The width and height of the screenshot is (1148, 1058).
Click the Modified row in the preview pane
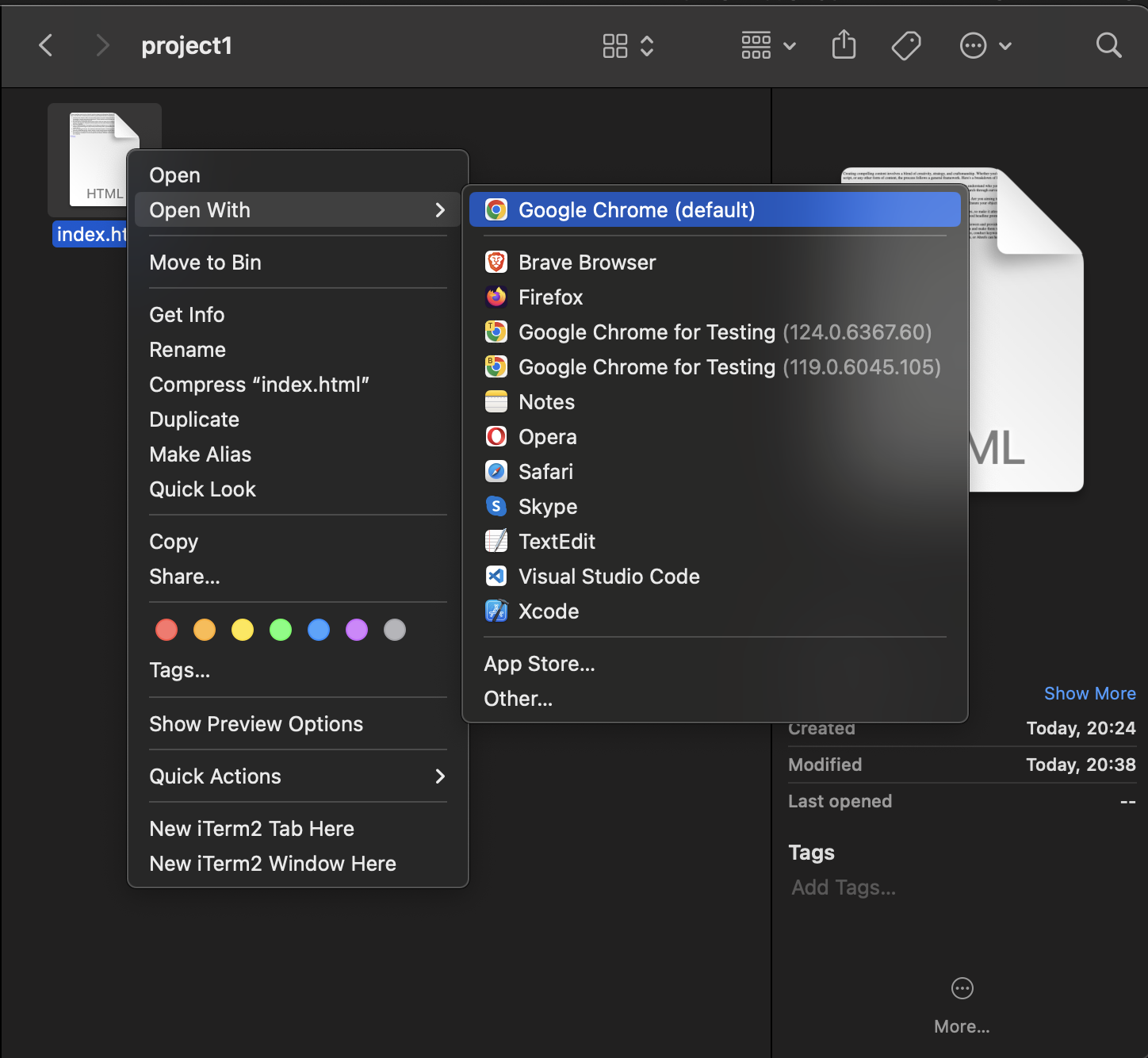962,765
